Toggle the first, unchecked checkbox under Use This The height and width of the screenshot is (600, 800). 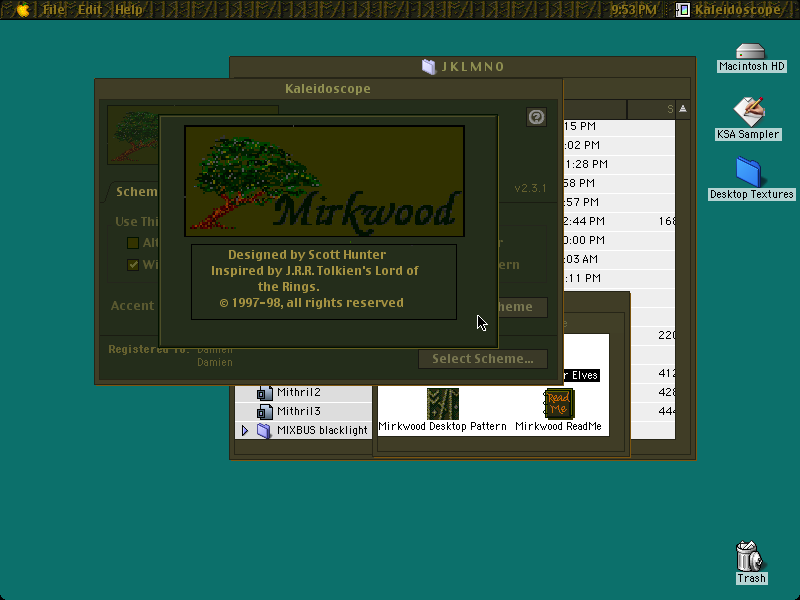point(133,243)
